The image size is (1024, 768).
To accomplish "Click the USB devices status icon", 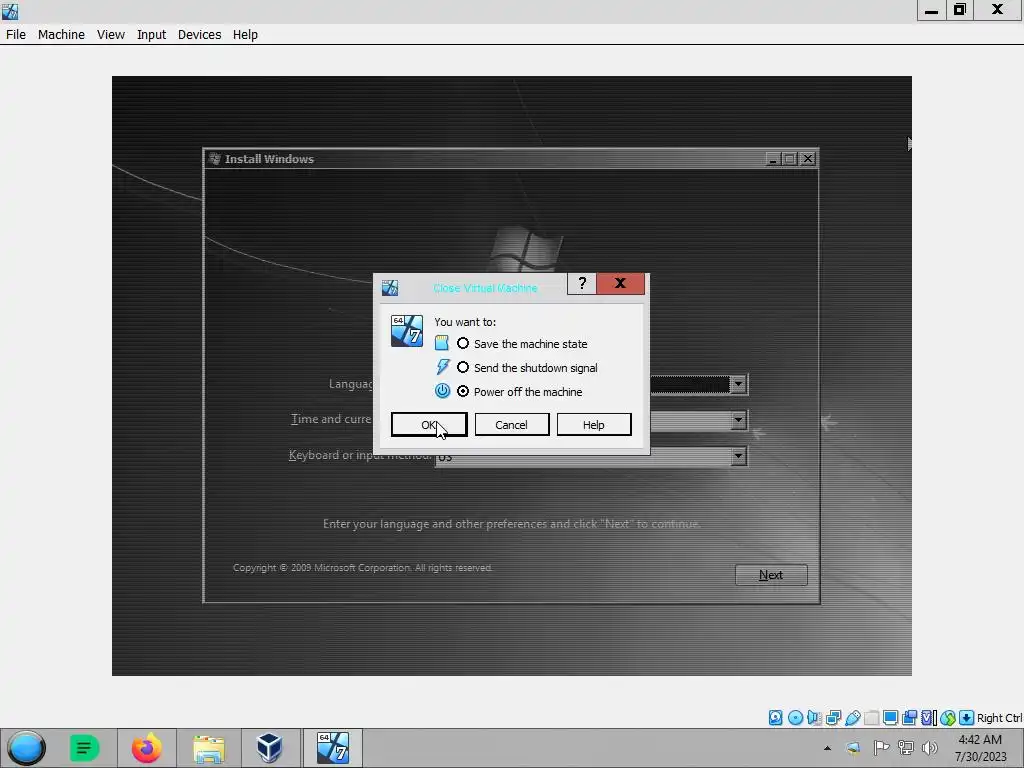I will (852, 718).
